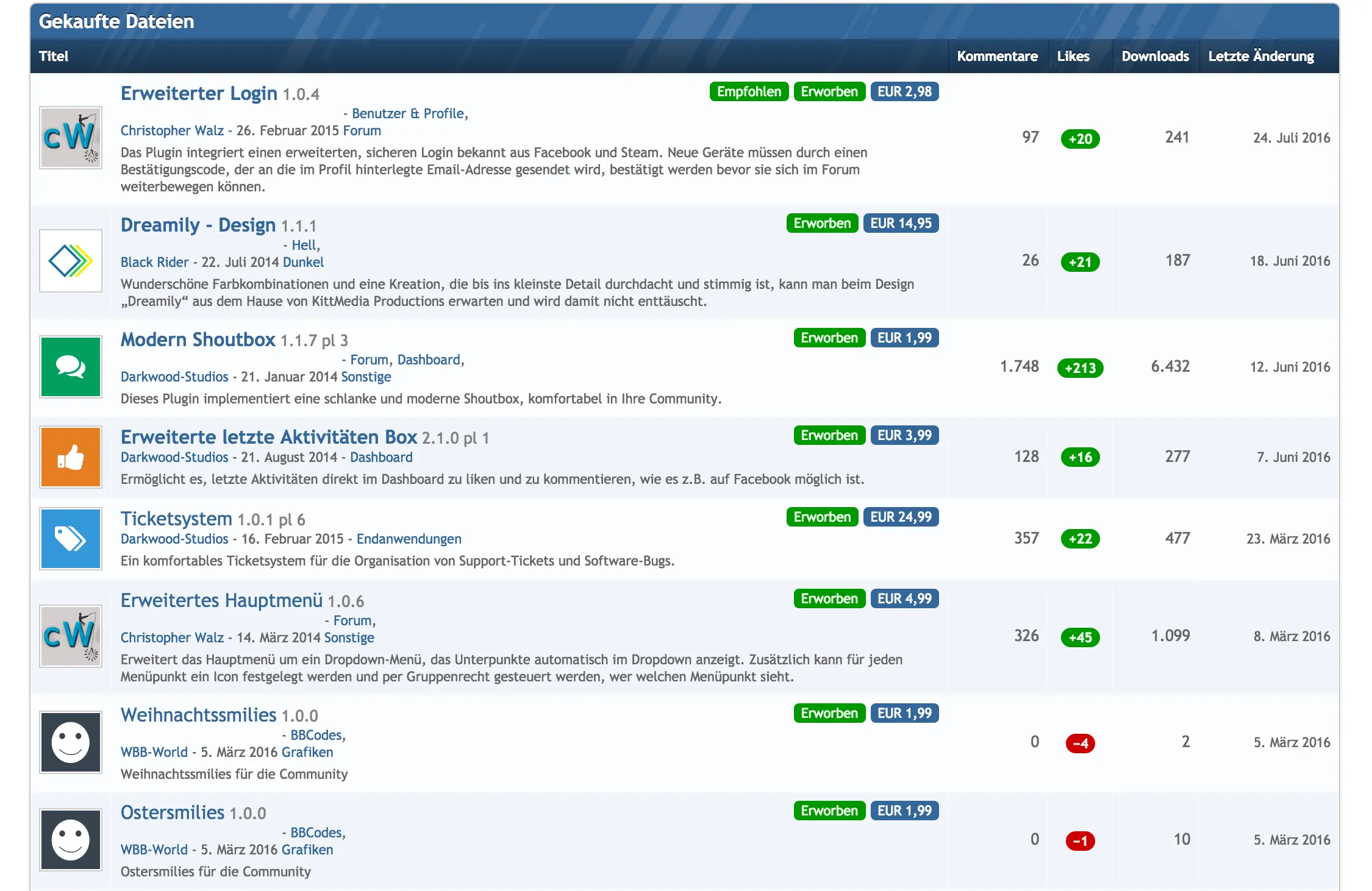Open the blue Ticketsystem tag icon
Viewport: 1372px width, 891px height.
coord(70,539)
